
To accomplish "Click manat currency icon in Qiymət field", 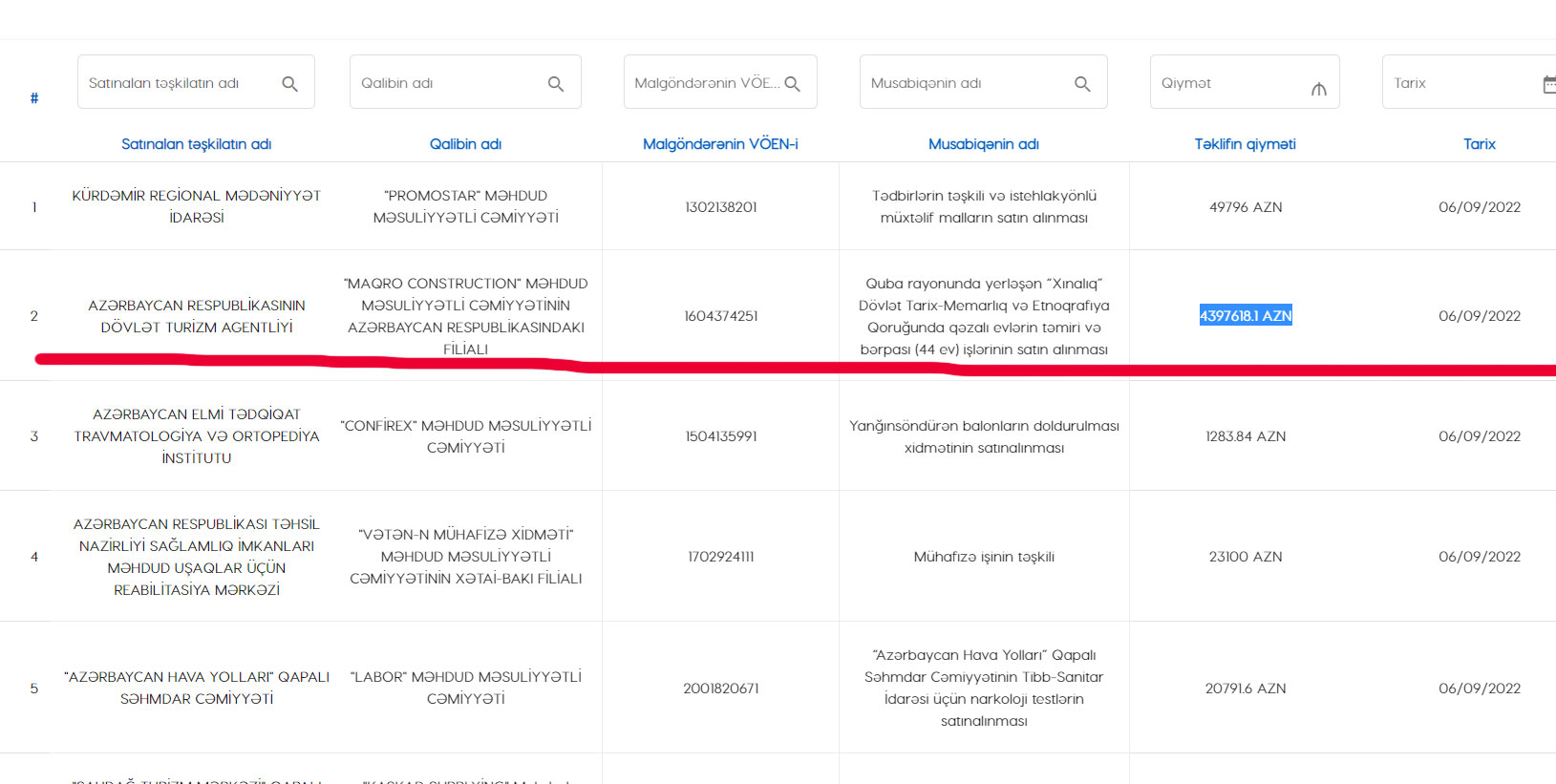I will click(x=1319, y=89).
